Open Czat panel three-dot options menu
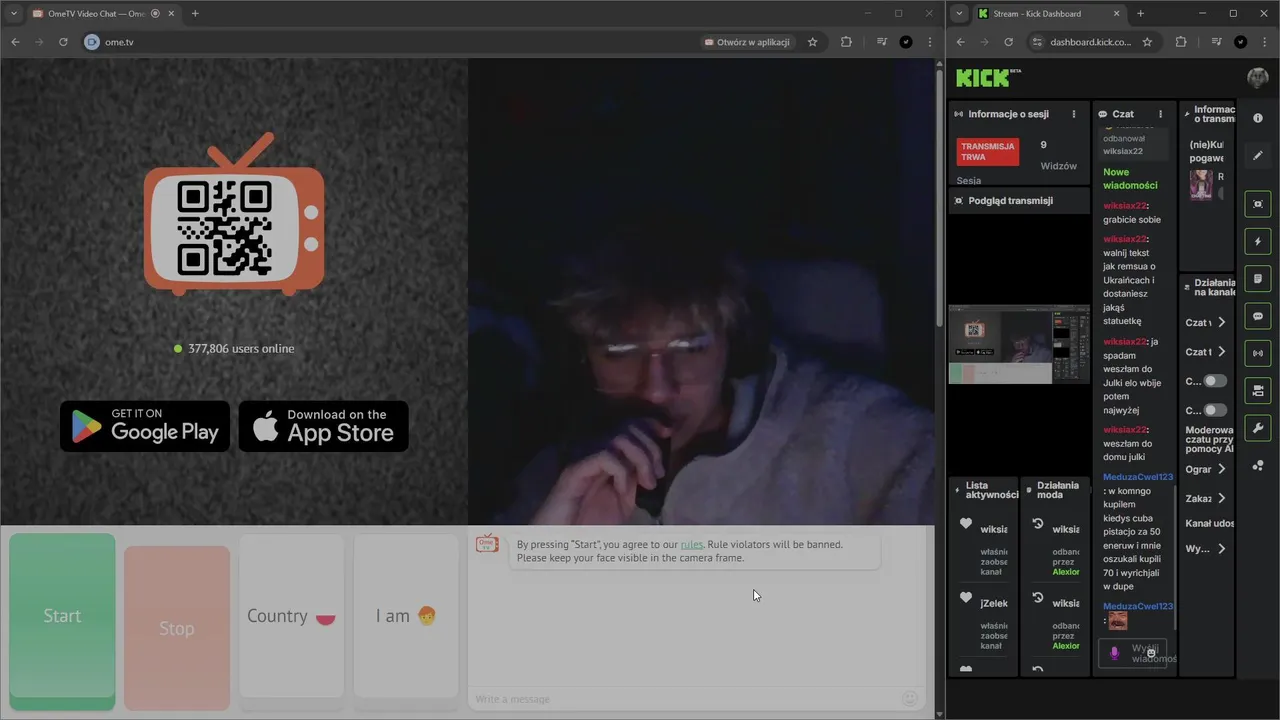Viewport: 1280px width, 720px height. 1160,114
